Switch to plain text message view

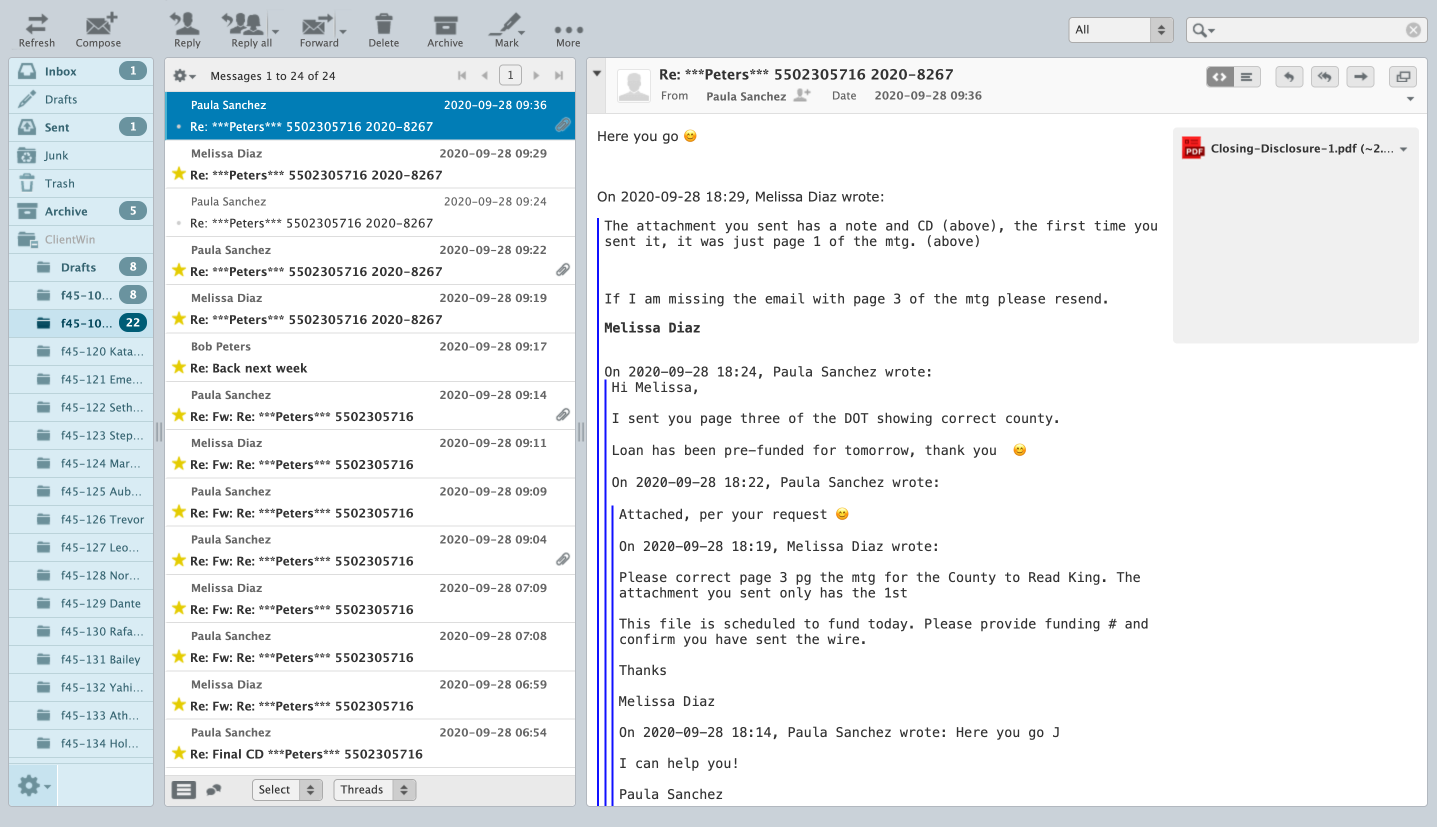pos(1247,77)
